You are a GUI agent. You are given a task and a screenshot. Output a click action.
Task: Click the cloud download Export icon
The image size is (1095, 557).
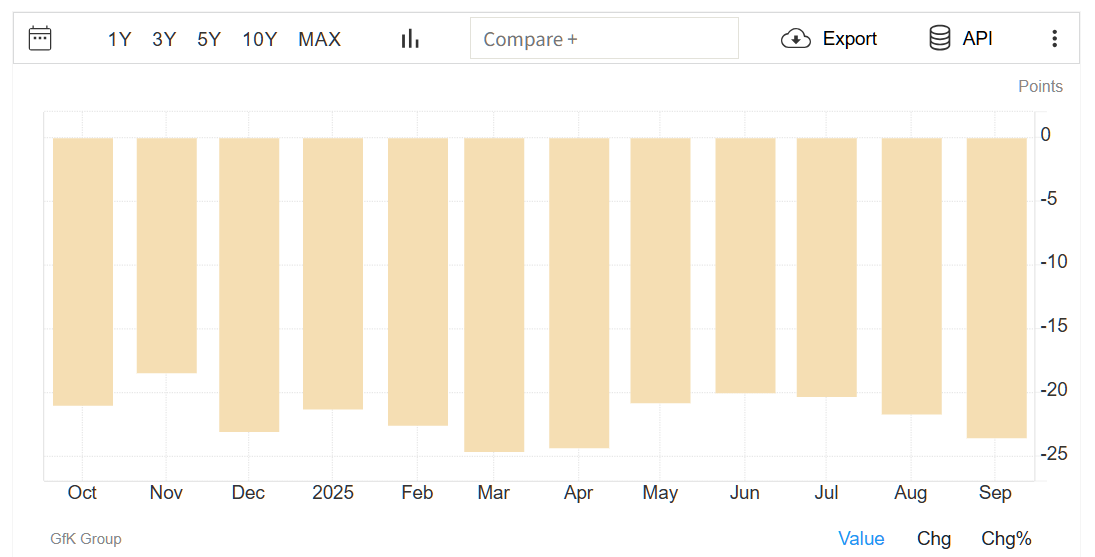[795, 38]
